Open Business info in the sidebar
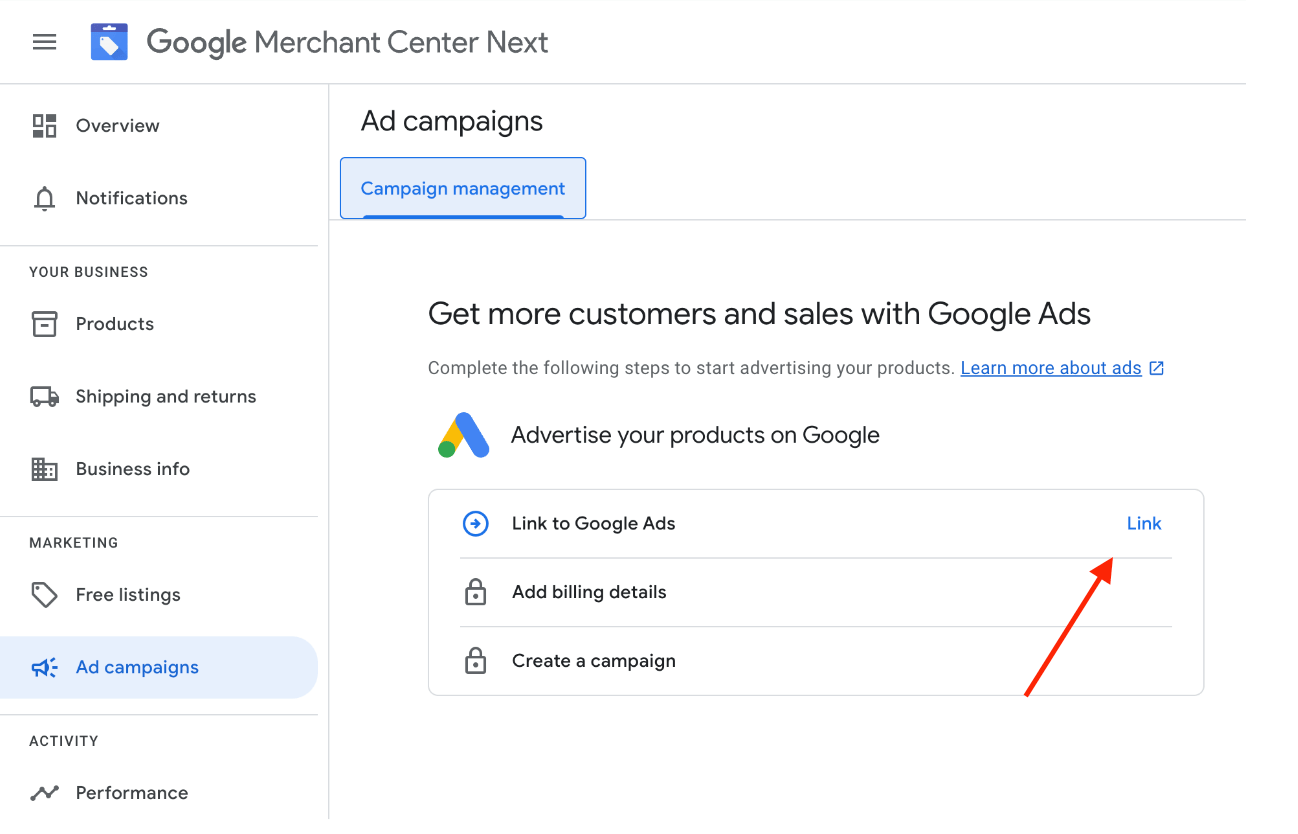This screenshot has height=834, width=1298. pos(133,469)
